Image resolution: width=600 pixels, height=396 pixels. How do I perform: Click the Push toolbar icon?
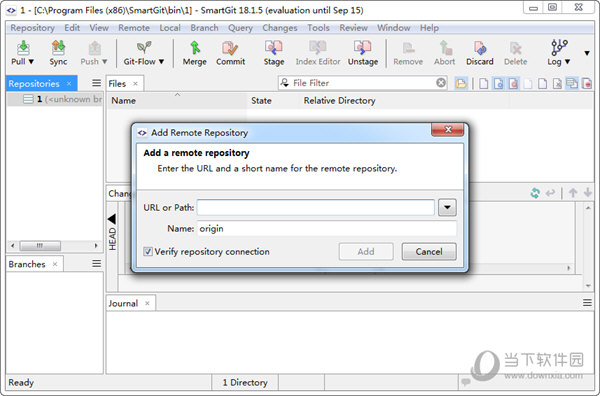click(94, 49)
